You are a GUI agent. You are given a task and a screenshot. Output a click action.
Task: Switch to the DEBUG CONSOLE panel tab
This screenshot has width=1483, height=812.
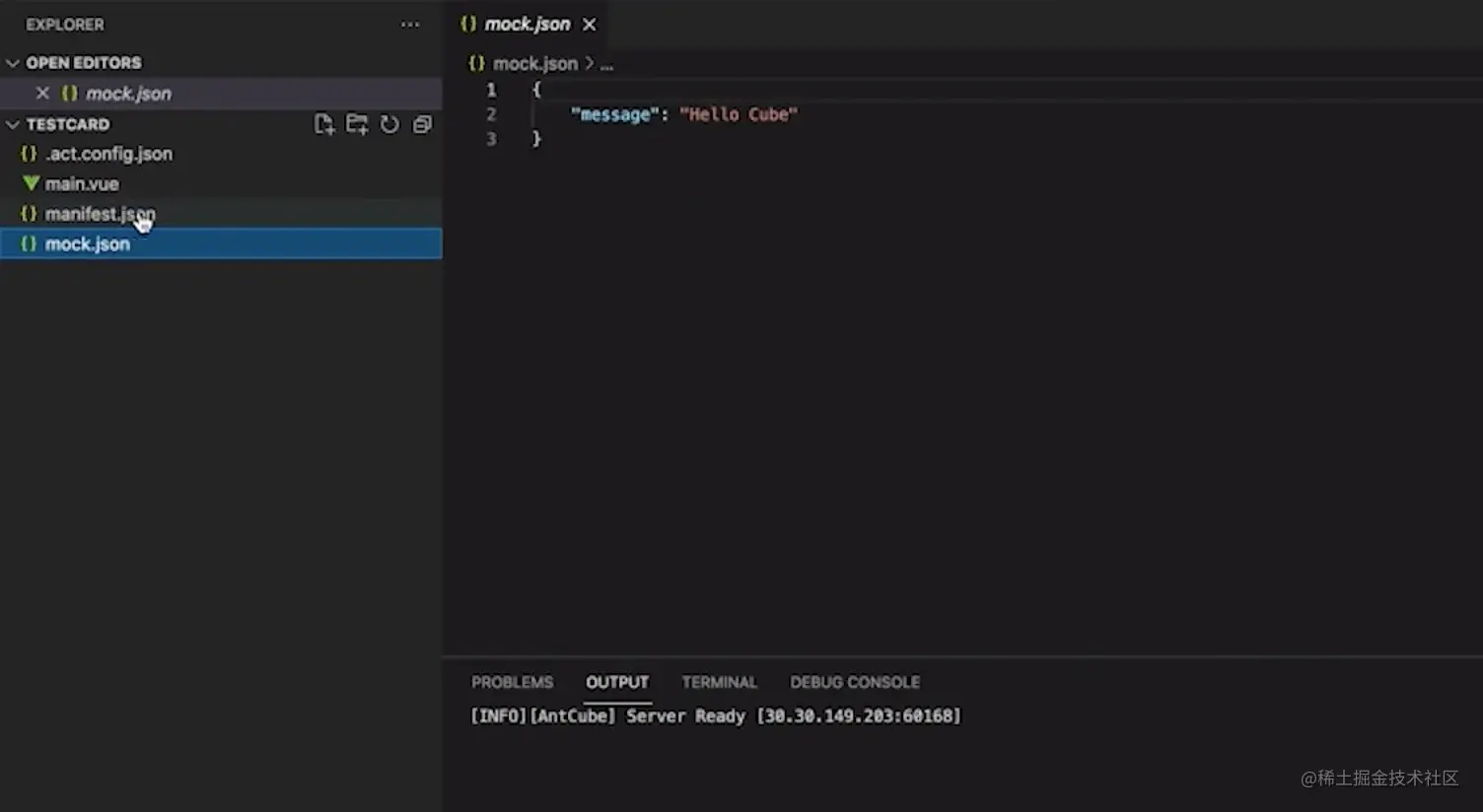855,682
